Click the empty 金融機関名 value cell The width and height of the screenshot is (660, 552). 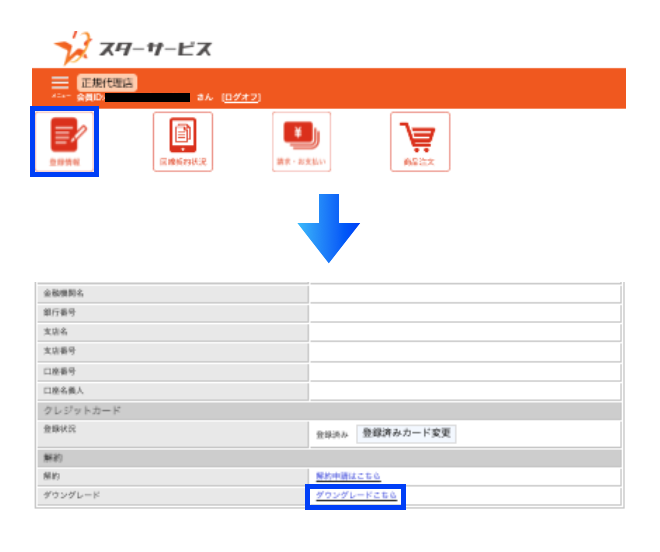tap(466, 293)
